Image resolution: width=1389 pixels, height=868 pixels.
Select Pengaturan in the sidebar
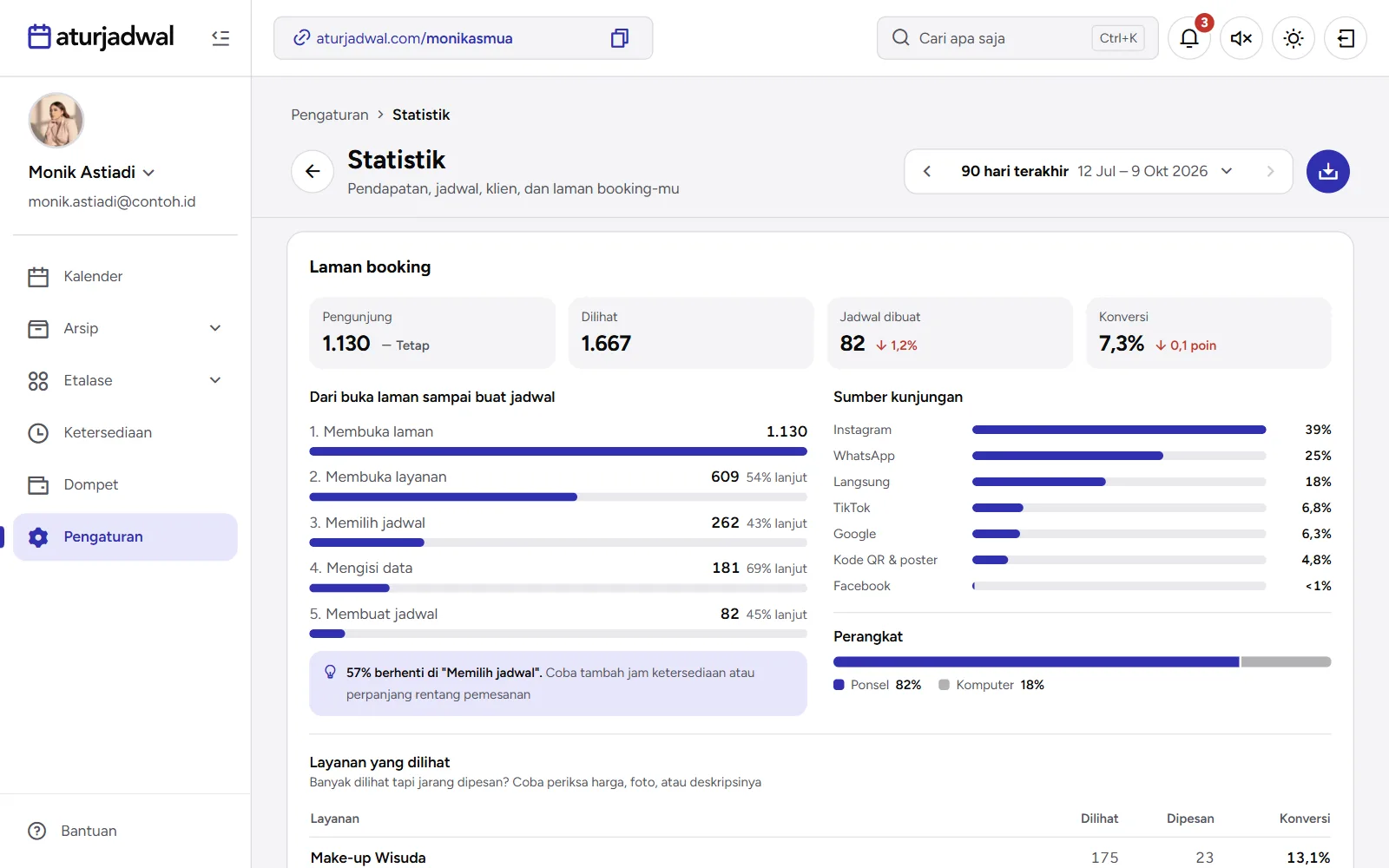[125, 536]
